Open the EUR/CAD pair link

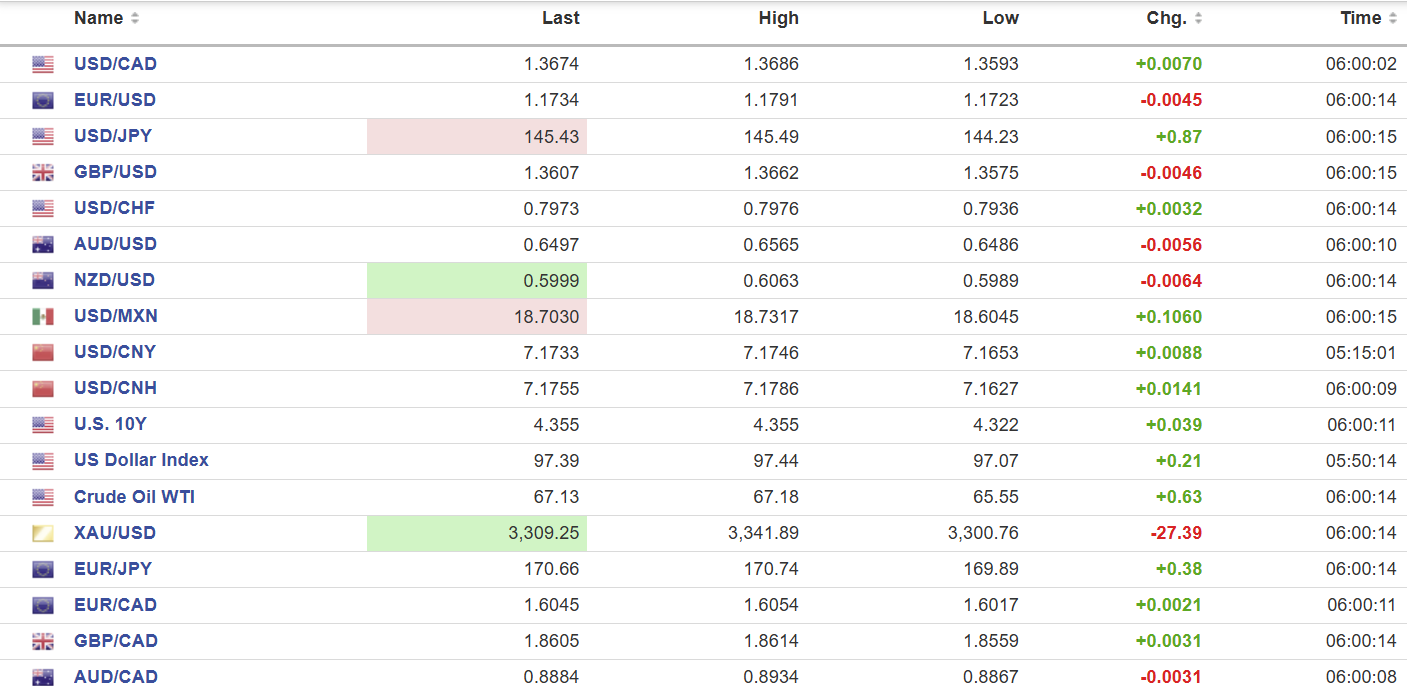[x=115, y=605]
